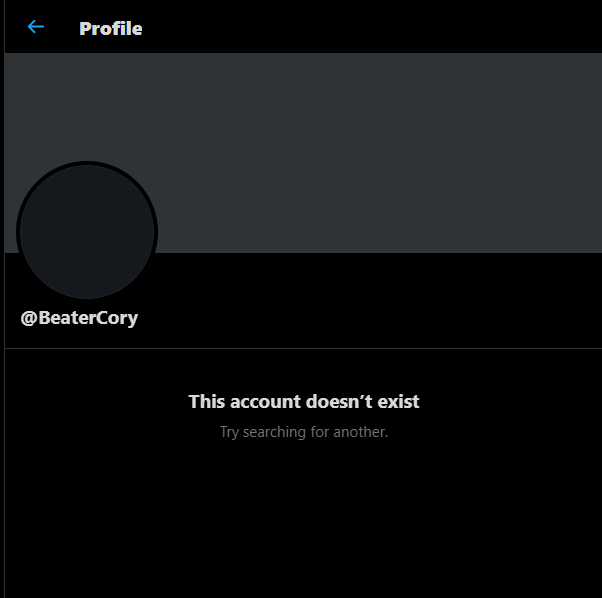This screenshot has width=602, height=598.
Task: Go back using the blue arrow
Action: (x=36, y=27)
